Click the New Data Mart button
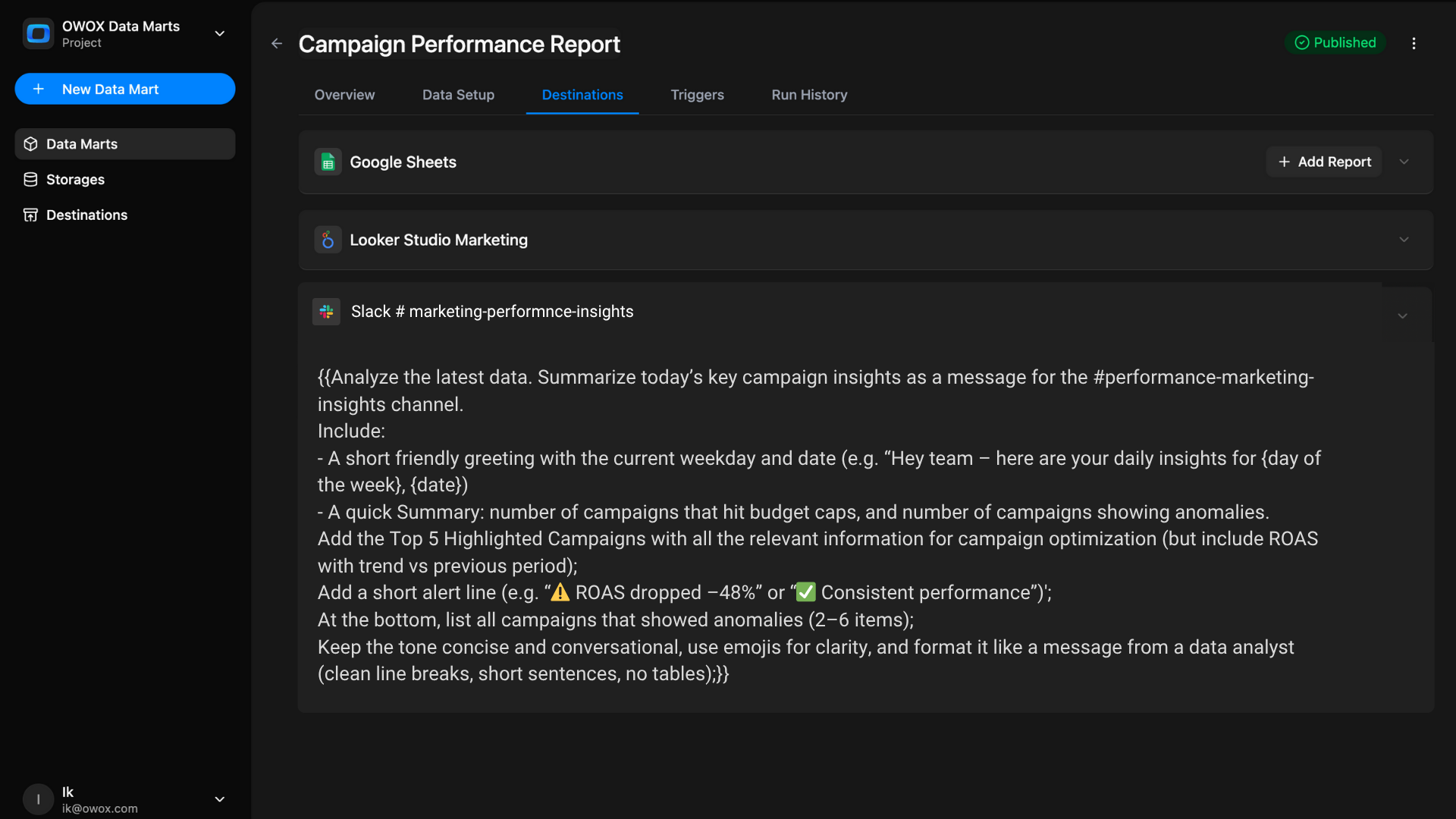This screenshot has width=1456, height=819. (125, 89)
